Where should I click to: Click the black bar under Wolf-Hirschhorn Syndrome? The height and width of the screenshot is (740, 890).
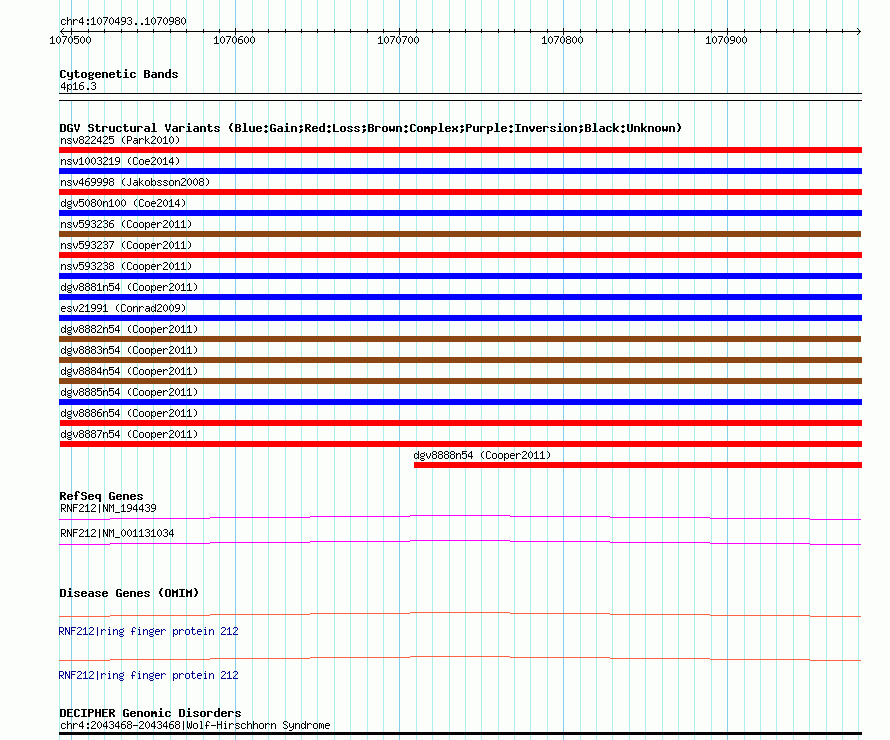pos(460,734)
